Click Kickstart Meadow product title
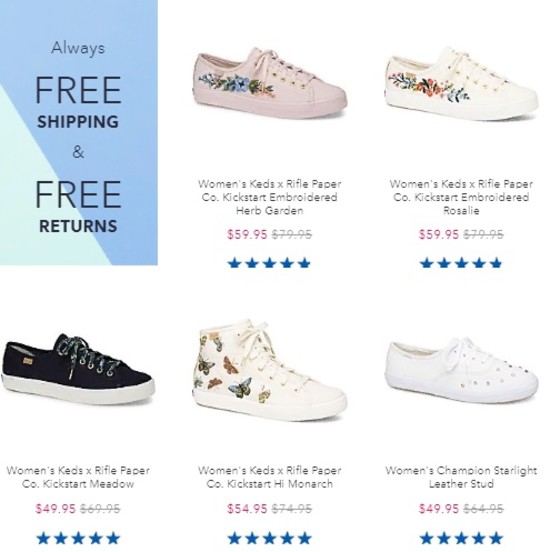The height and width of the screenshot is (552, 550). pyautogui.click(x=78, y=477)
